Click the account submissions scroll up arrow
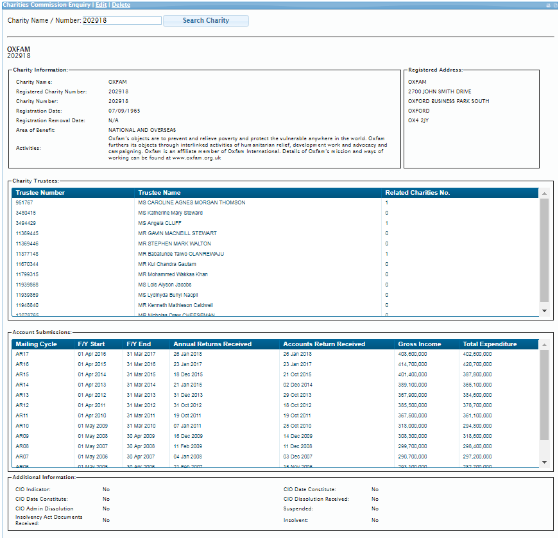 (x=544, y=345)
